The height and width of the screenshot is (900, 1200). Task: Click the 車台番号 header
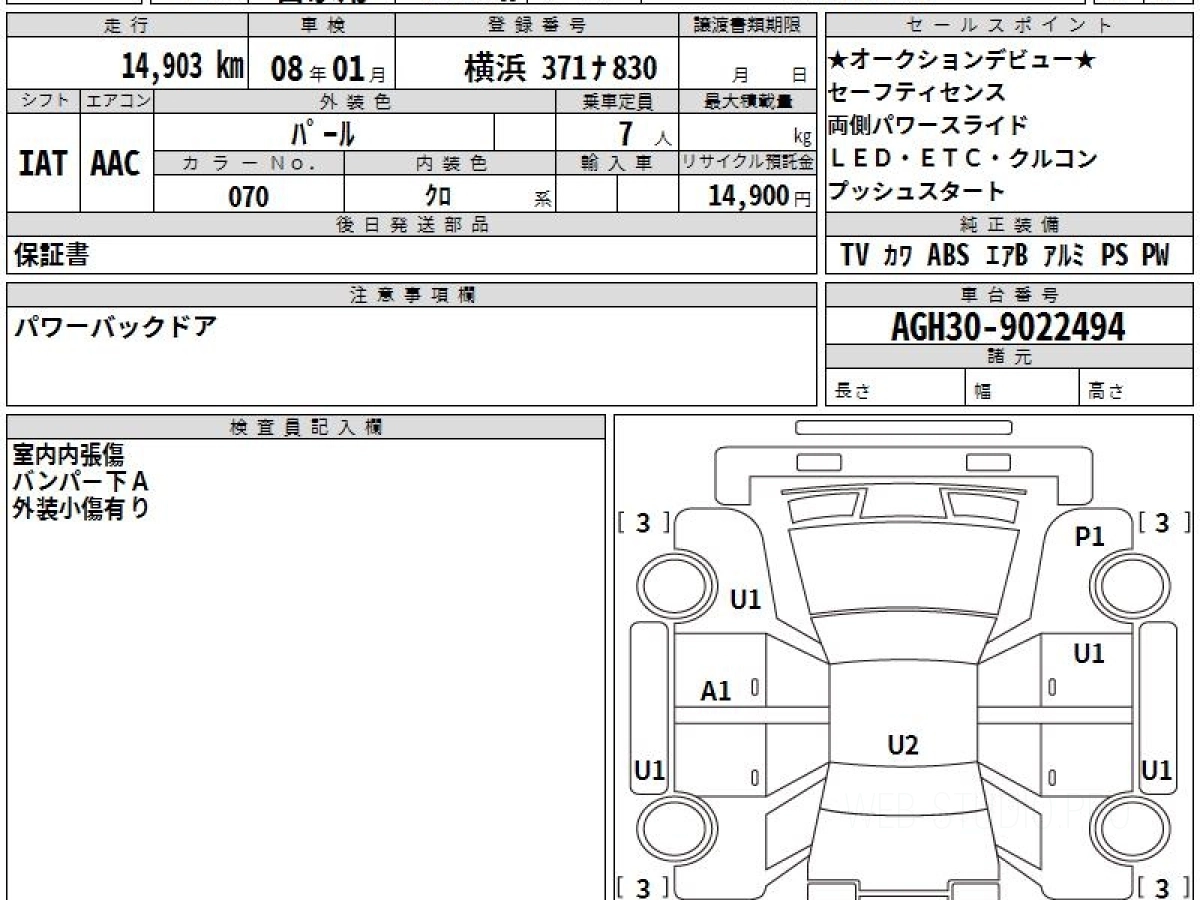point(1010,295)
